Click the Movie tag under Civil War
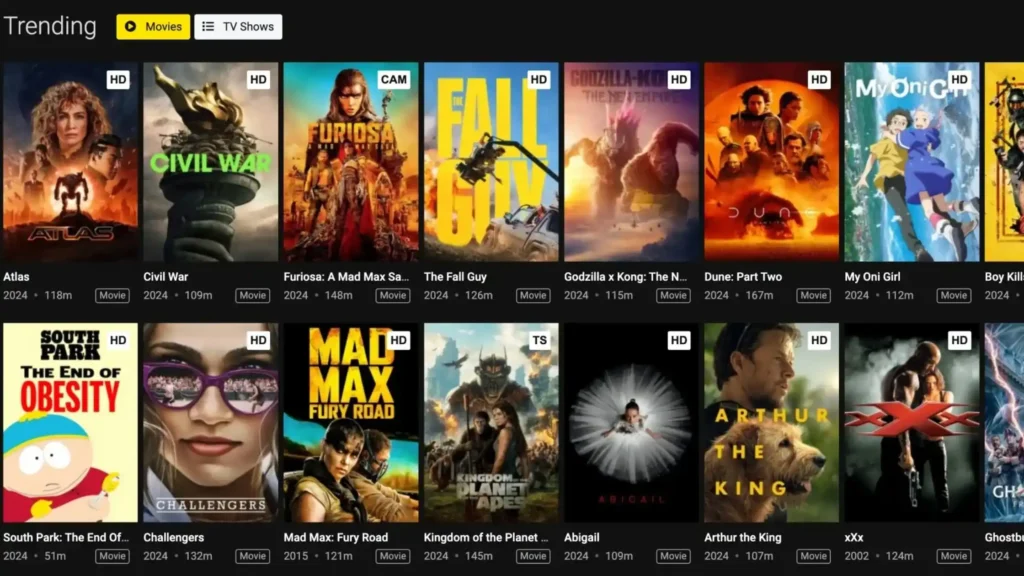This screenshot has width=1024, height=576. (252, 295)
